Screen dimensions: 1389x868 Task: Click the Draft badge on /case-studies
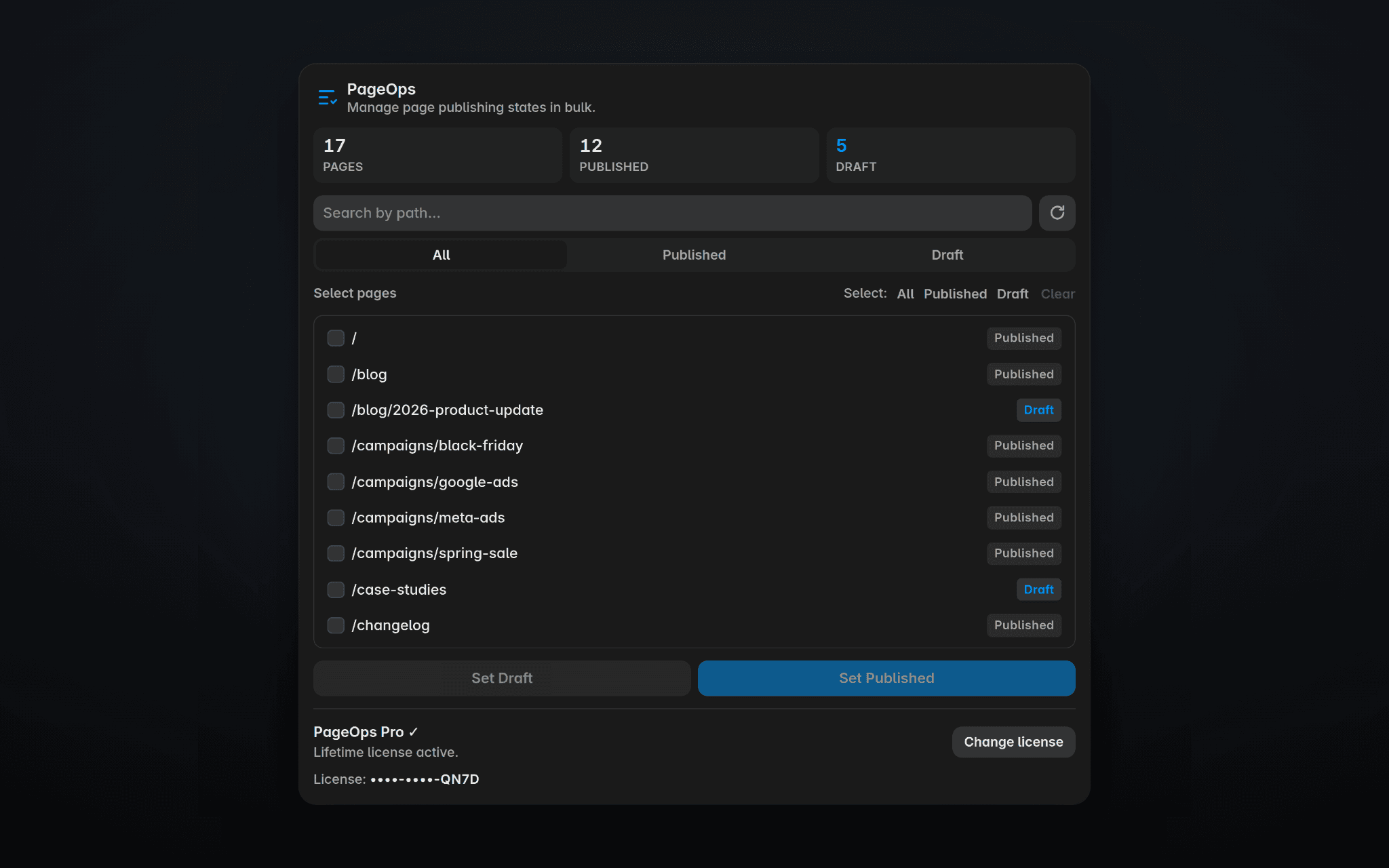coord(1038,589)
